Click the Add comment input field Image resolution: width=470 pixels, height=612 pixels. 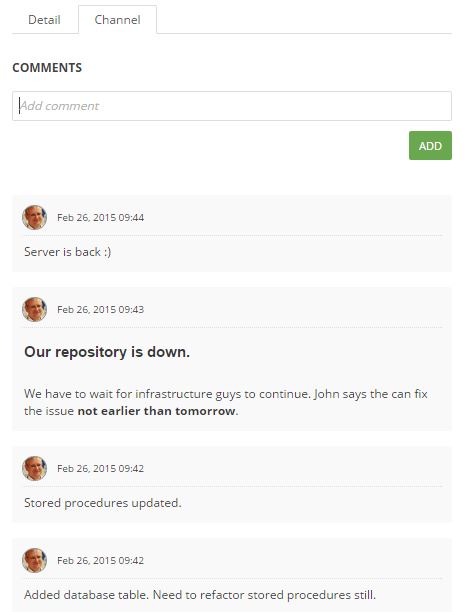click(x=232, y=106)
